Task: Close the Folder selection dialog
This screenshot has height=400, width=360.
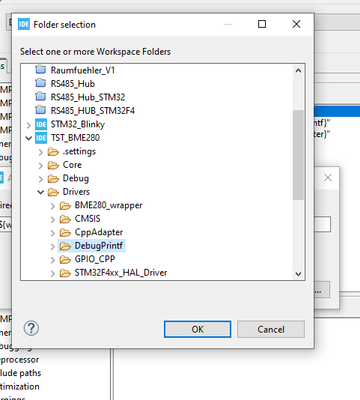Action: (x=296, y=24)
